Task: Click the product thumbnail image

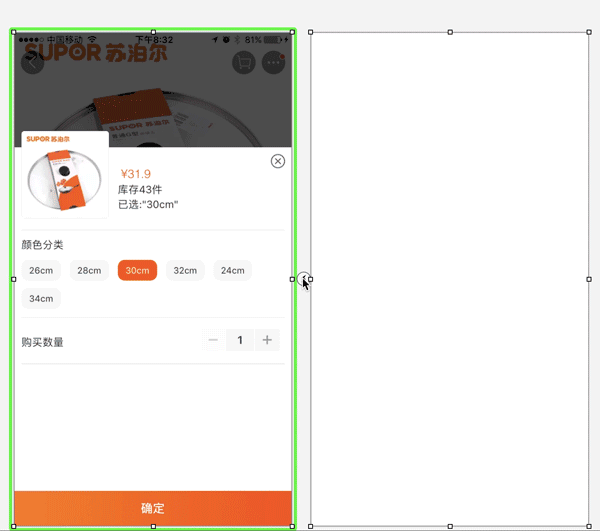Action: (65, 175)
